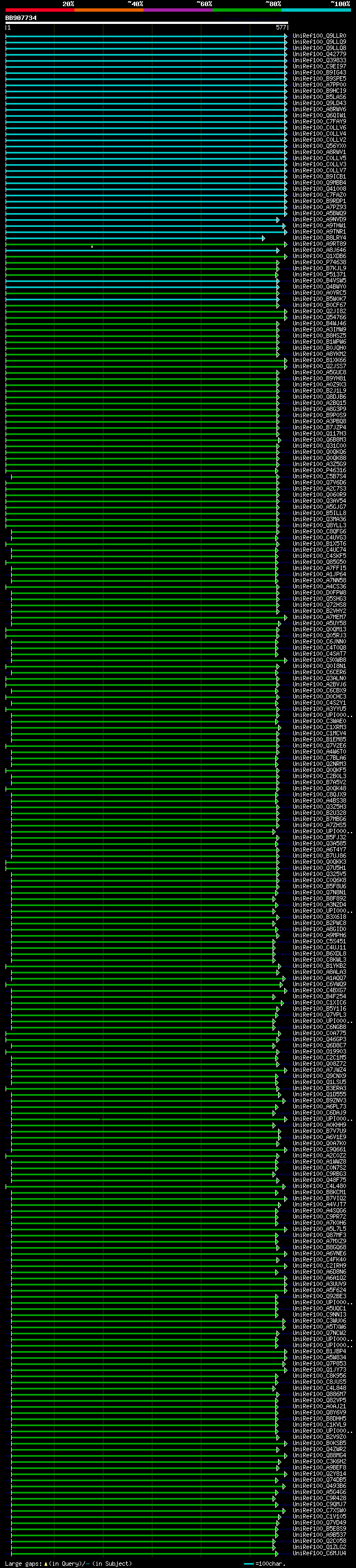Select the UniRef100_B9SPE5 label
356x1568 pixels.
[319, 78]
